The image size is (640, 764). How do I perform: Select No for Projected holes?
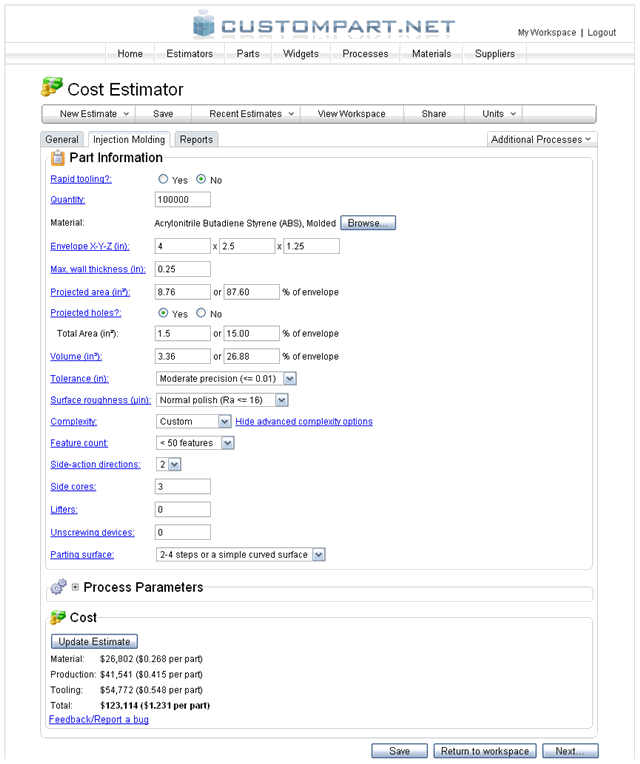point(201,313)
